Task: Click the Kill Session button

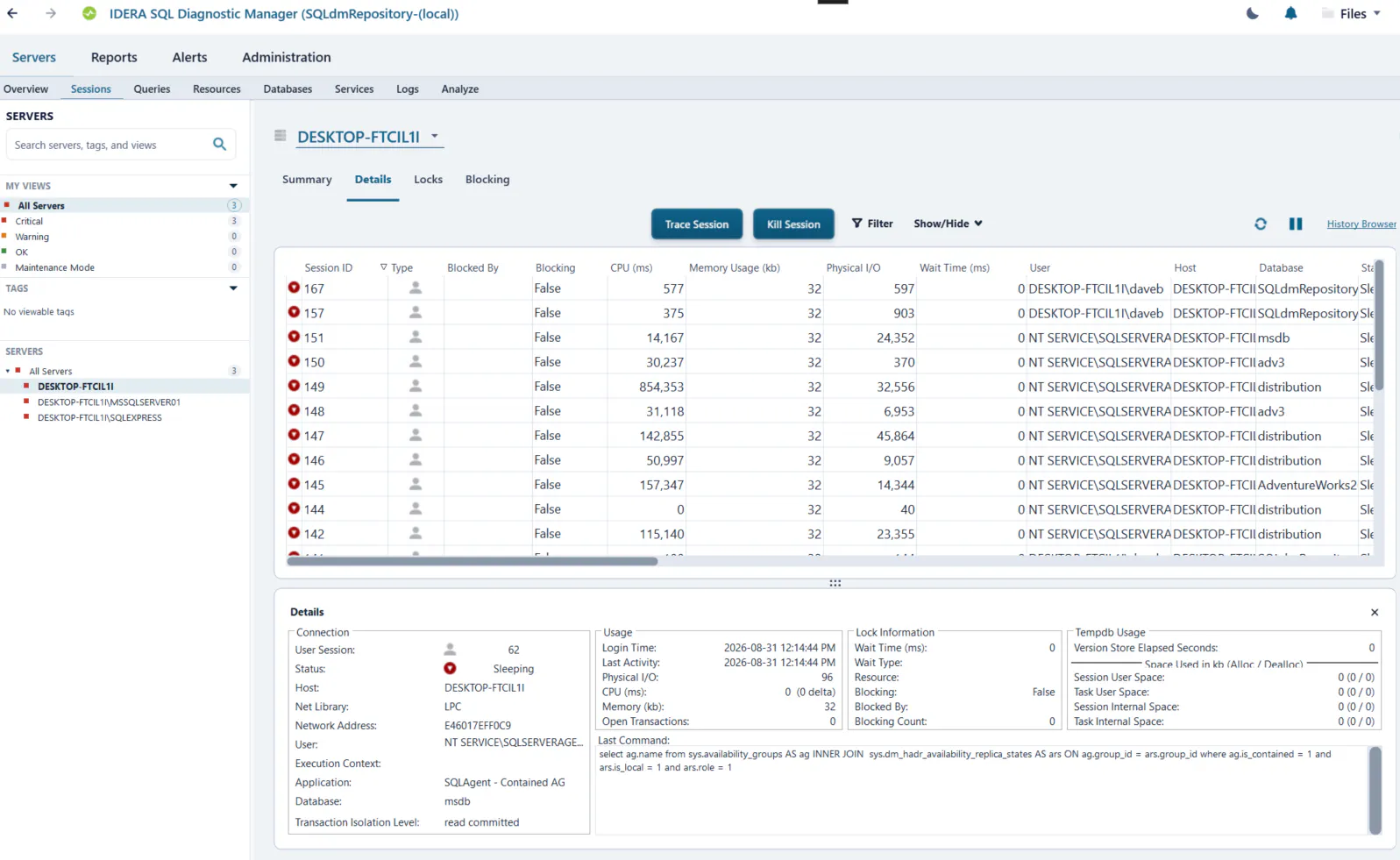Action: click(x=793, y=224)
